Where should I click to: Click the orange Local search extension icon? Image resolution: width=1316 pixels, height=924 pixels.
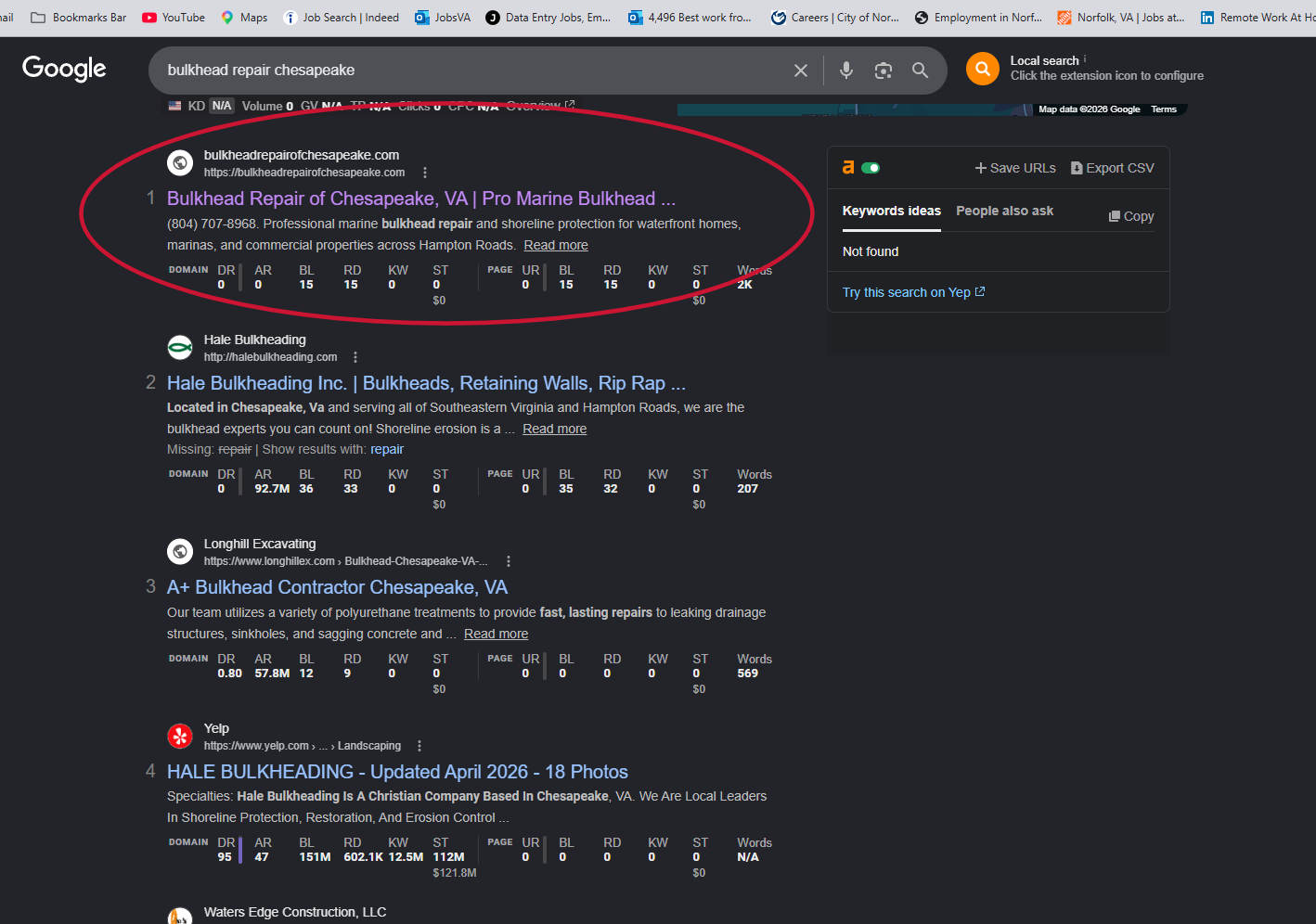(x=983, y=69)
